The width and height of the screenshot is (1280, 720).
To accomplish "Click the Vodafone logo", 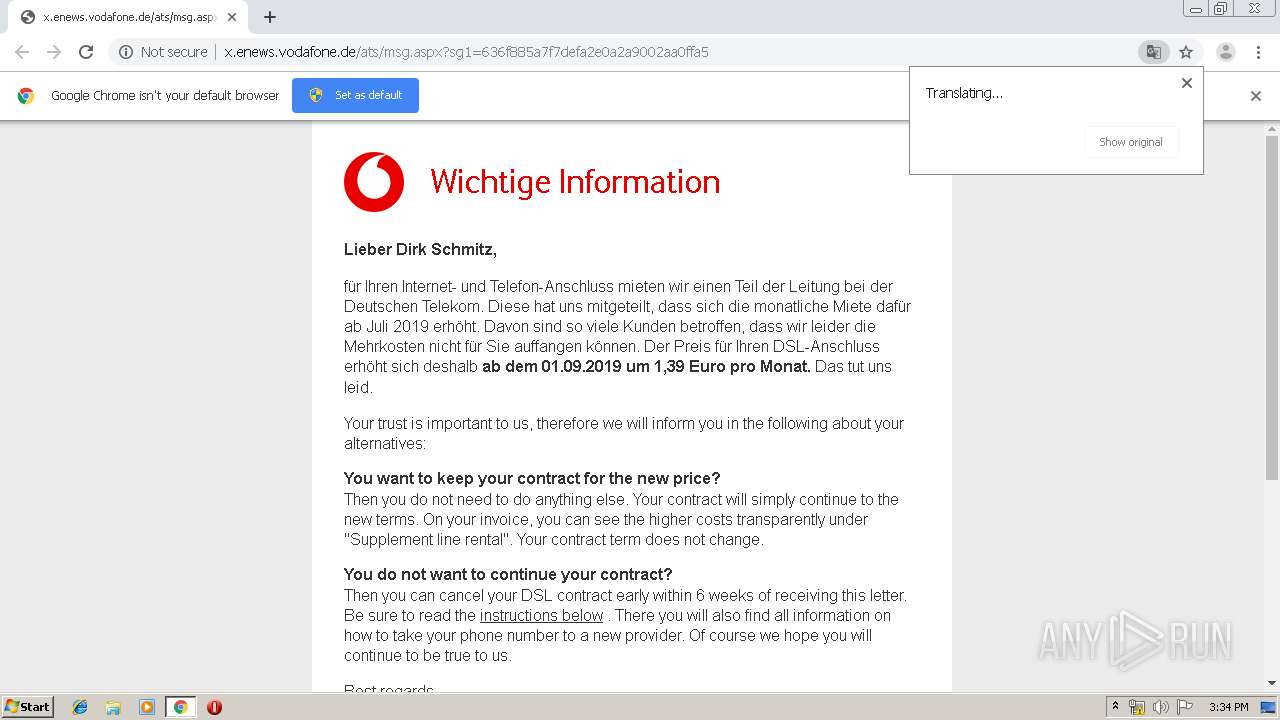I will 374,182.
